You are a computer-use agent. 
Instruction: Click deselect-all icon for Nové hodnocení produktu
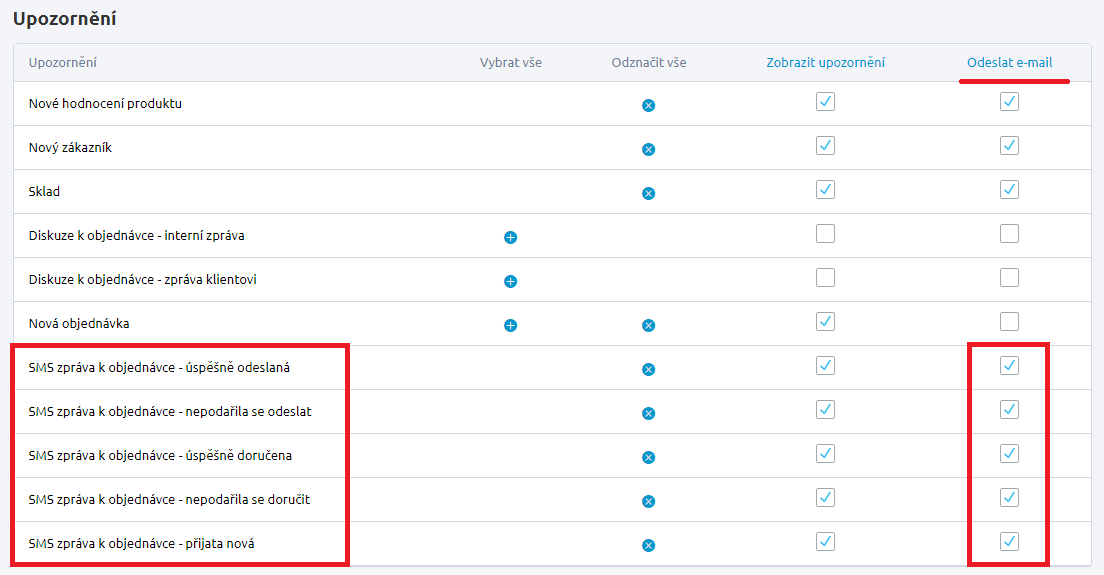point(648,105)
